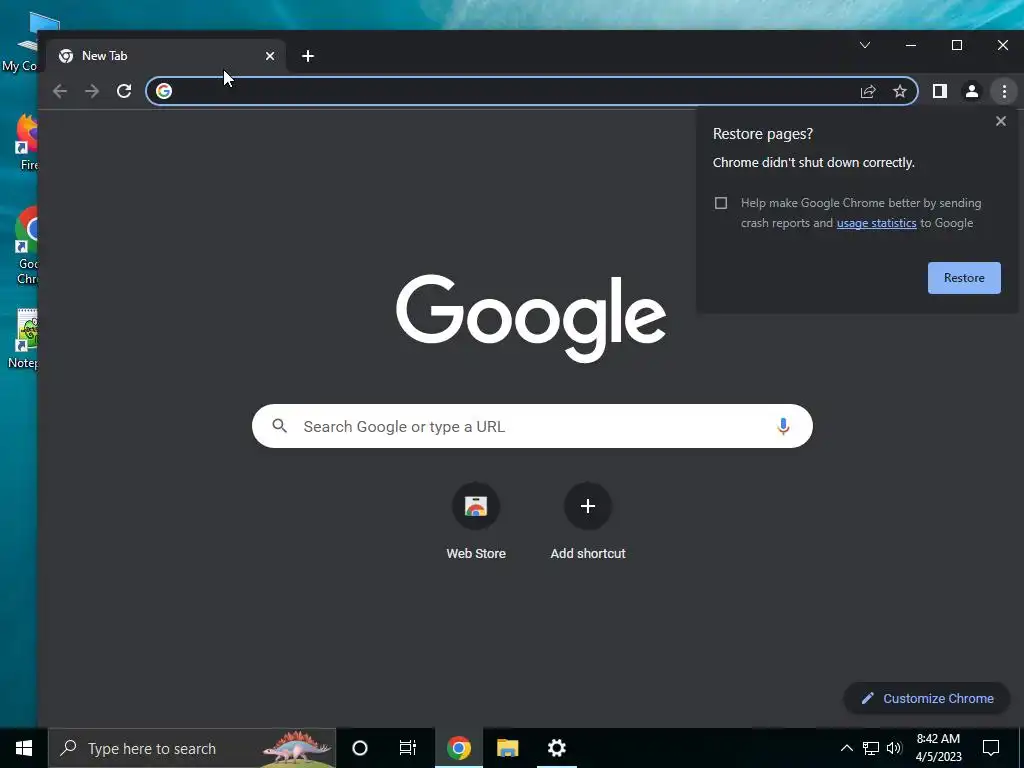Open the notification center icon
The height and width of the screenshot is (768, 1024).
[991, 748]
